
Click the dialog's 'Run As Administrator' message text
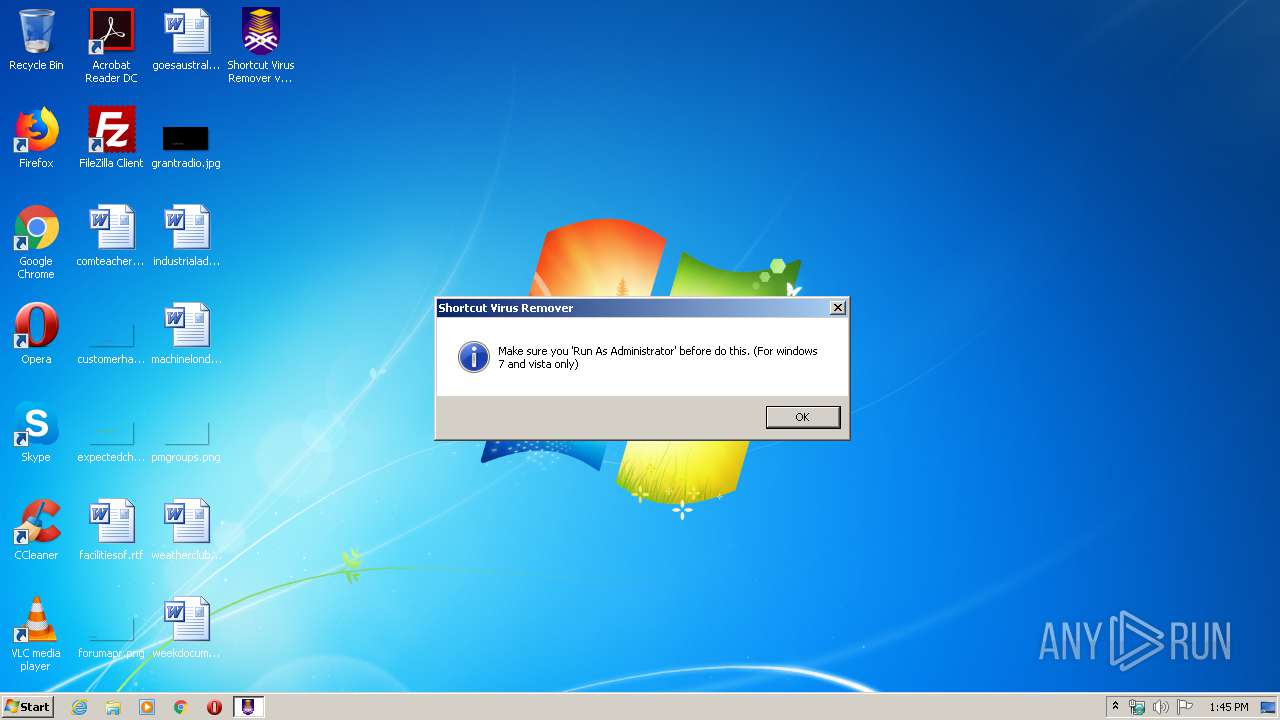tap(658, 357)
